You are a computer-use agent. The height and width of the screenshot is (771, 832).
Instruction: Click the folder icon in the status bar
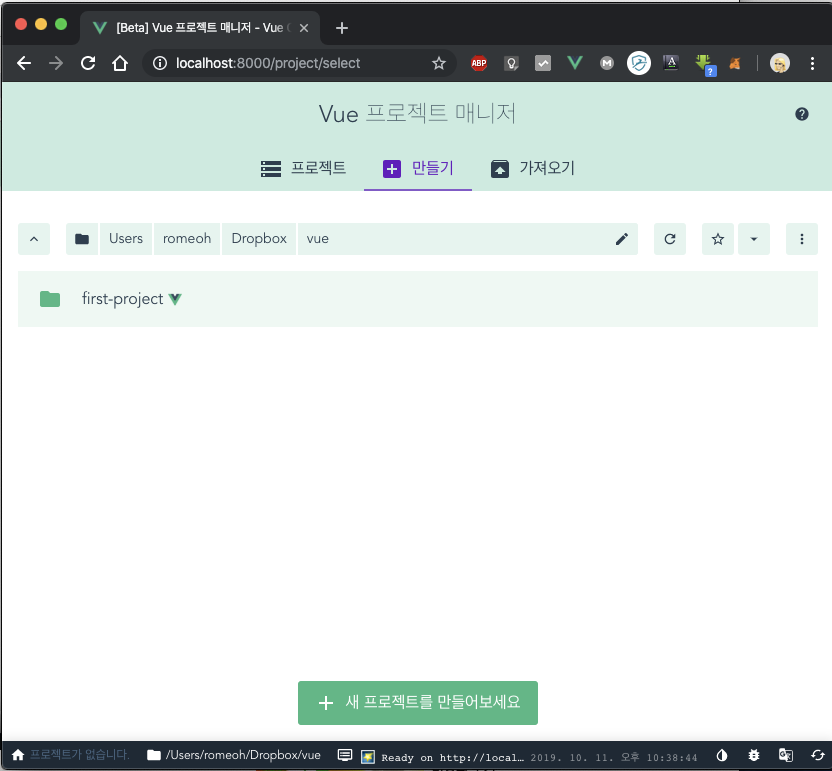point(154,755)
